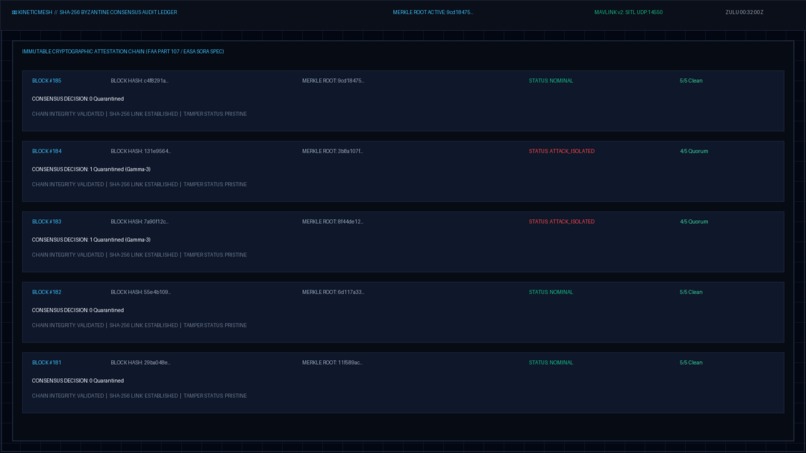
Task: Open BLOCK #183 entry label
Action: pos(46,222)
